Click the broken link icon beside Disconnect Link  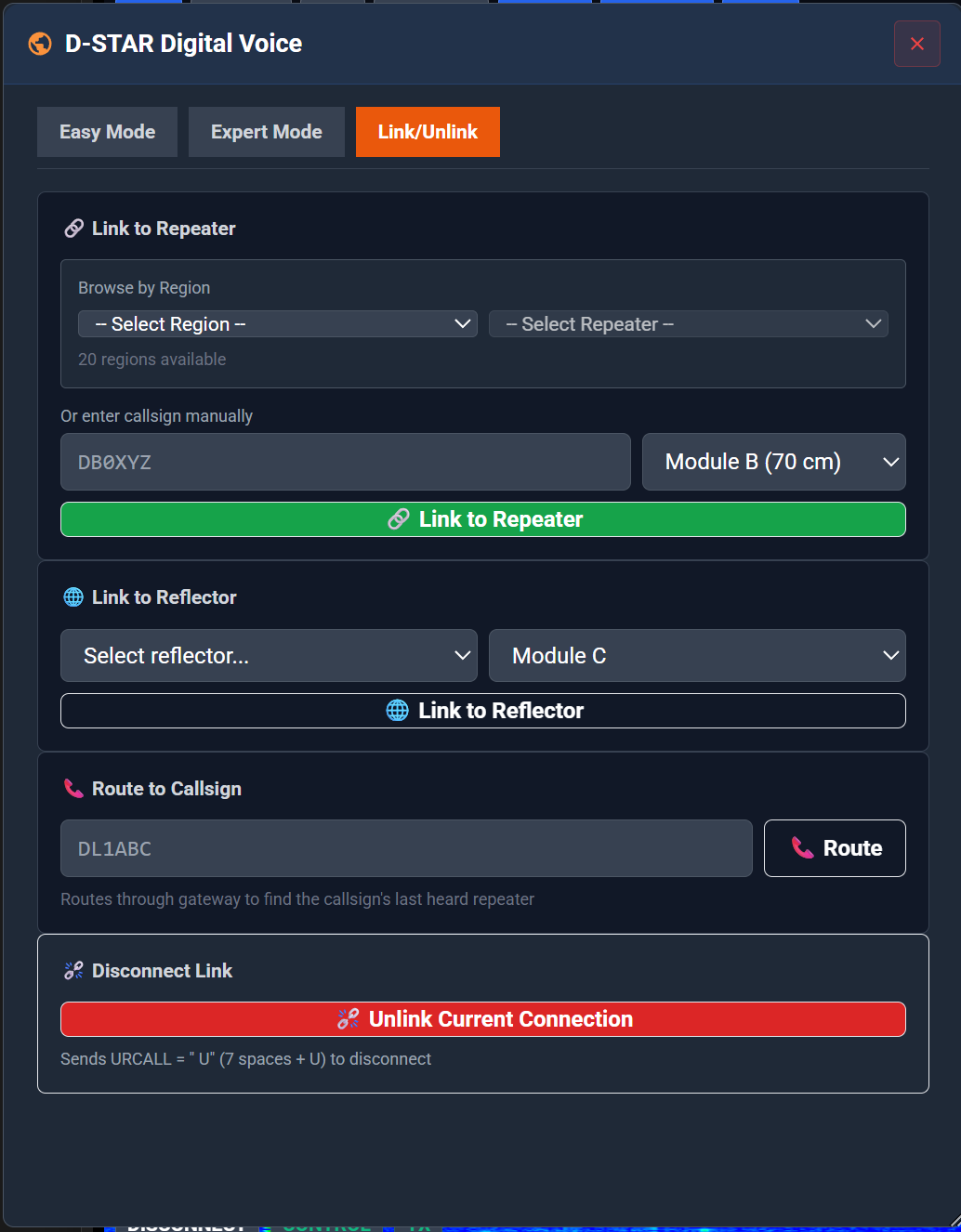click(72, 970)
